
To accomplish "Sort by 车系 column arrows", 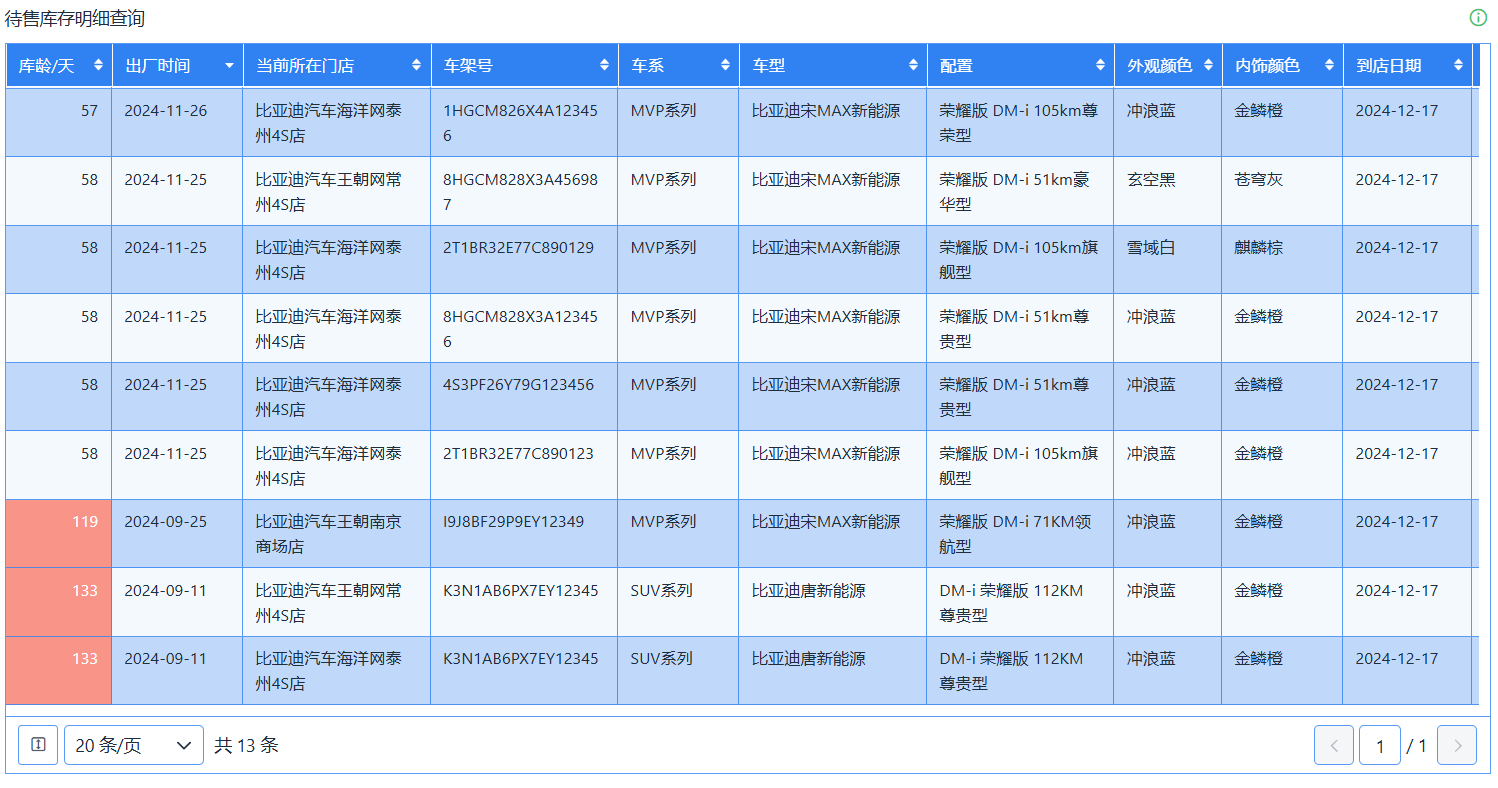I will tap(725, 65).
